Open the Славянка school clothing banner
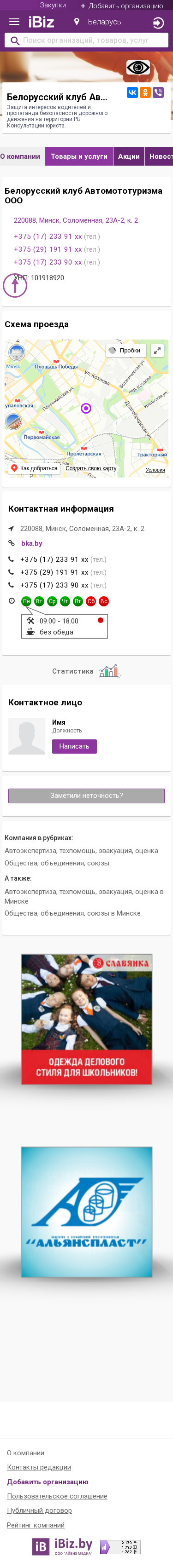Viewport: 173px width, 1568px height. tap(86, 1019)
